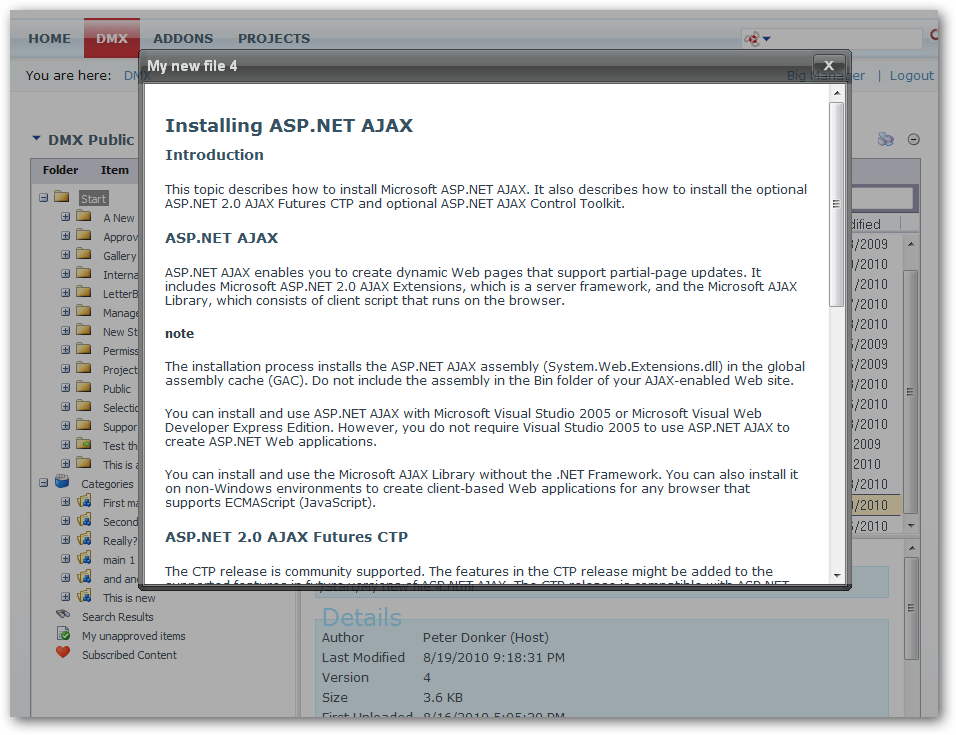Screen dimensions: 956x735
Task: Collapse the Start folder tree node
Action: [x=43, y=197]
